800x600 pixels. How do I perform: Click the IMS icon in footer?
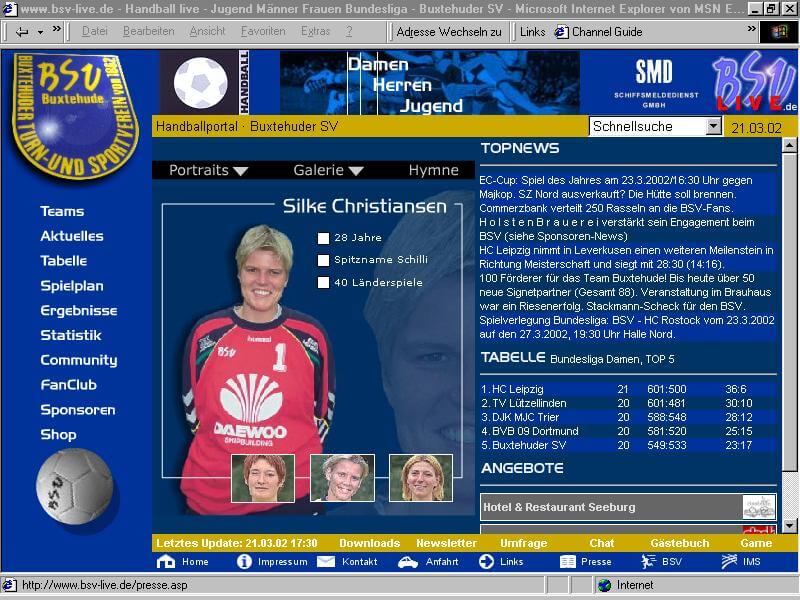coord(729,562)
